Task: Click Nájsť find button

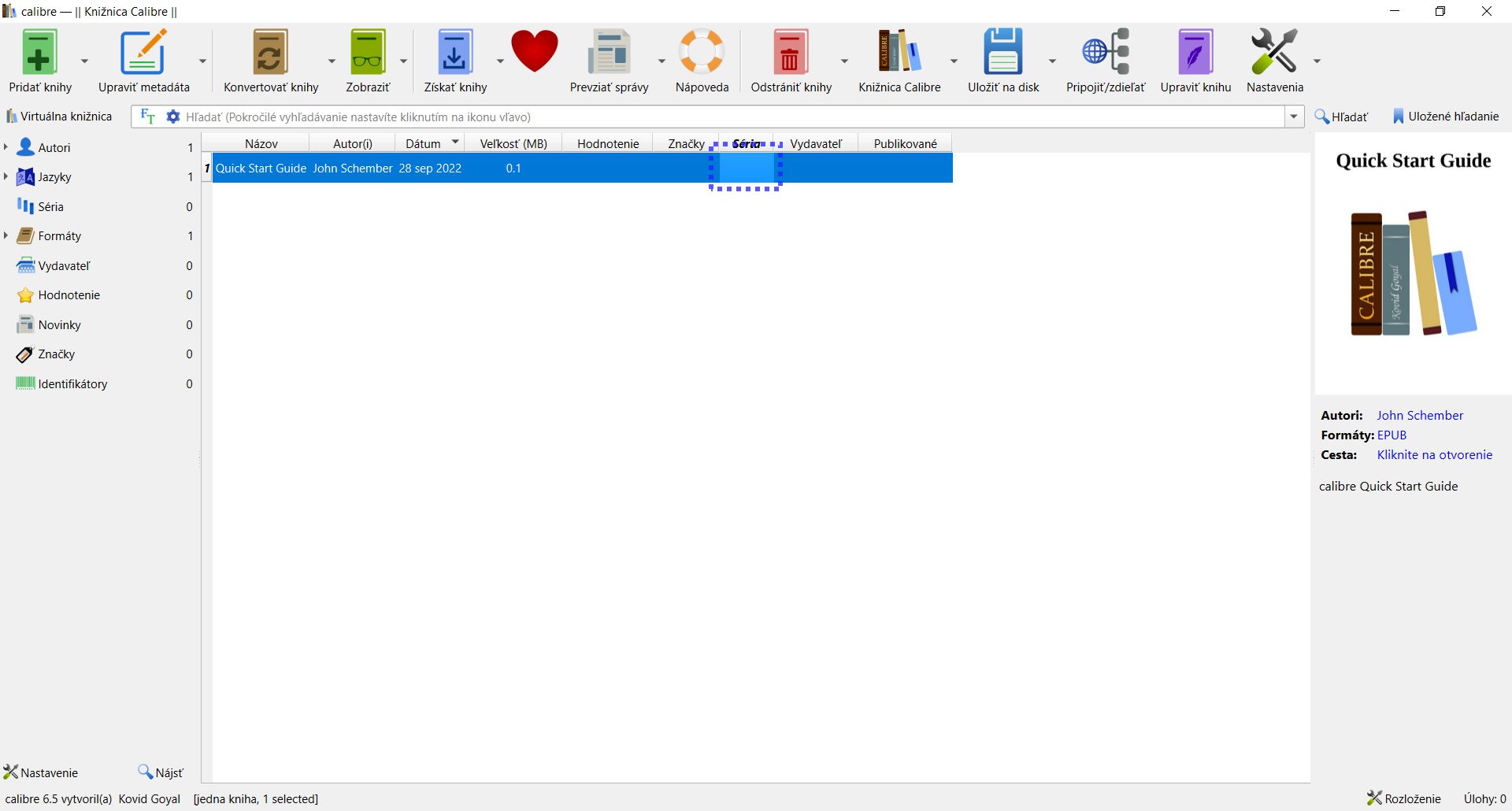Action: (160, 772)
